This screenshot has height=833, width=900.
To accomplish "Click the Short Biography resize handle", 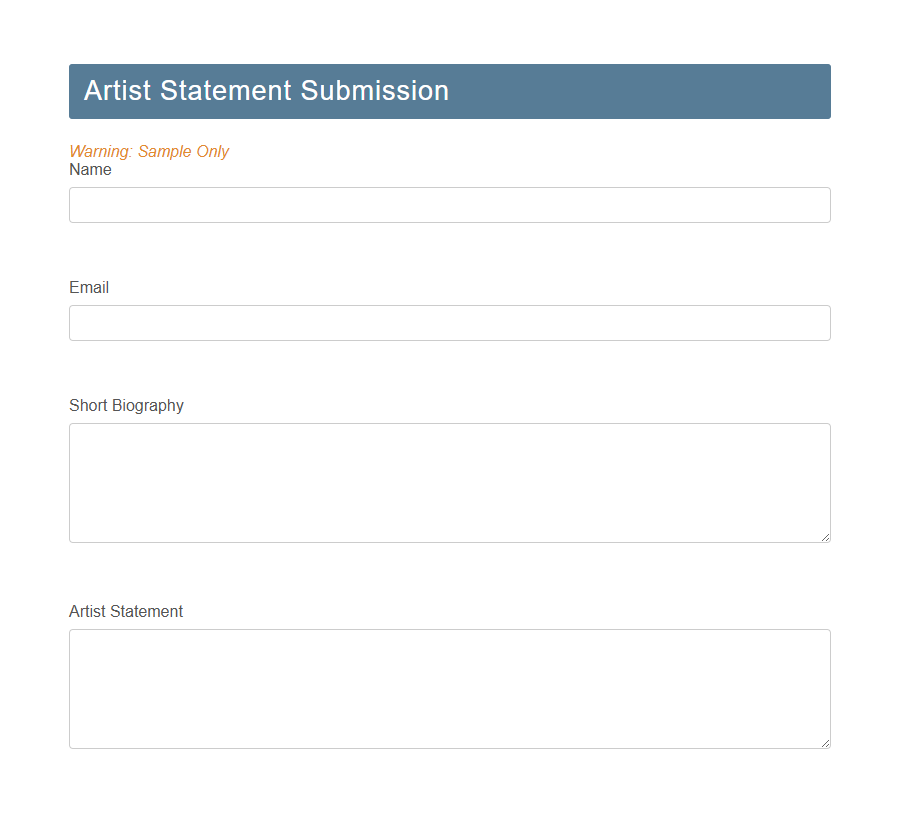I will point(826,538).
